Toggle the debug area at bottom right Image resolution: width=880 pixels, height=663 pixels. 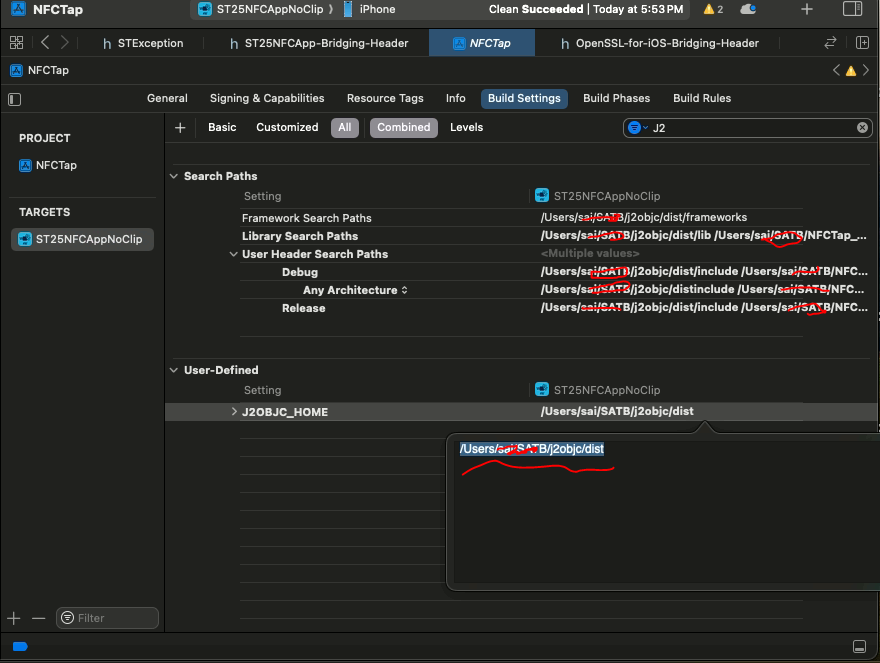tap(858, 647)
